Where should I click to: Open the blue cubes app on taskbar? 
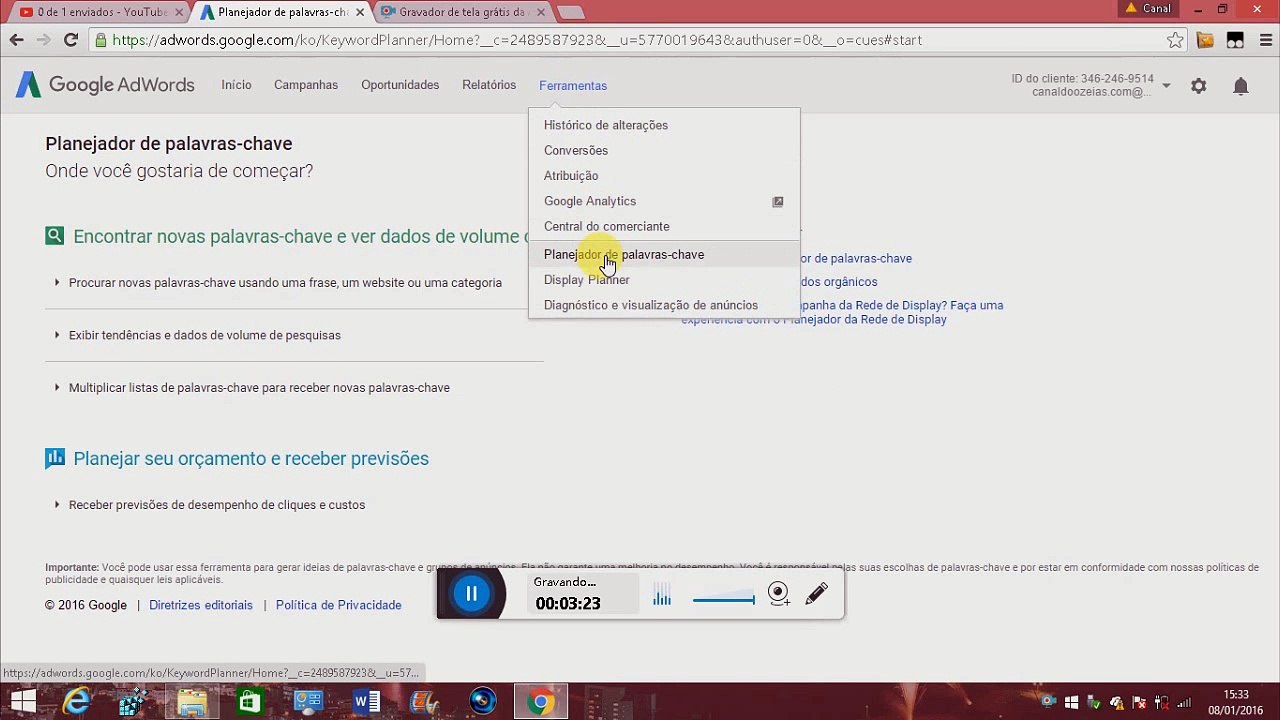134,702
